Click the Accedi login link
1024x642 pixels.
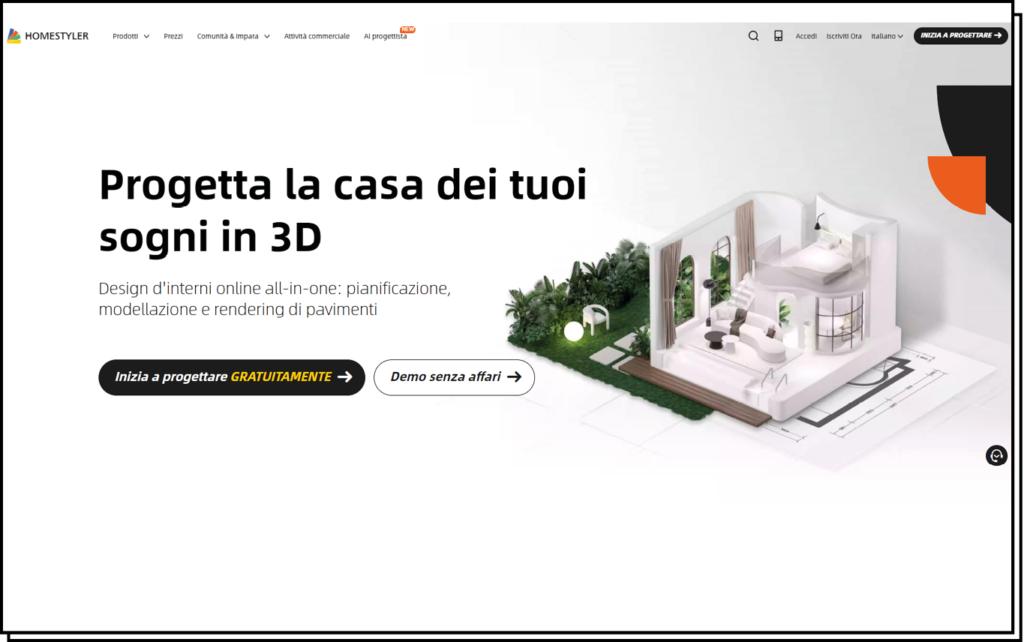point(806,36)
